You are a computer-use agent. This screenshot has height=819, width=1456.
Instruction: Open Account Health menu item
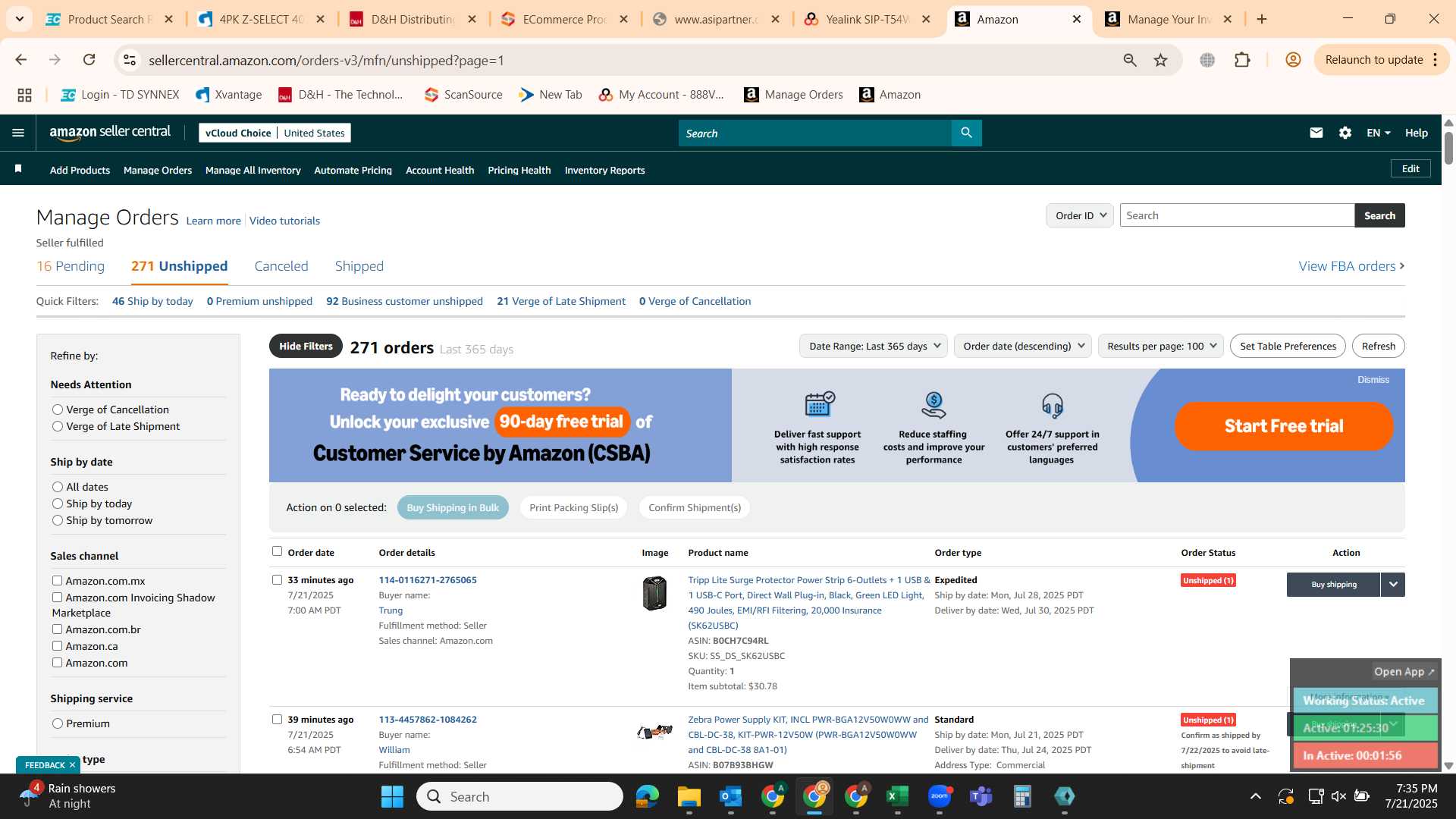click(440, 170)
